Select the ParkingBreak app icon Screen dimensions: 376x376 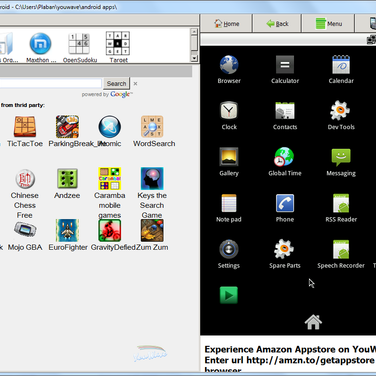(x=67, y=127)
